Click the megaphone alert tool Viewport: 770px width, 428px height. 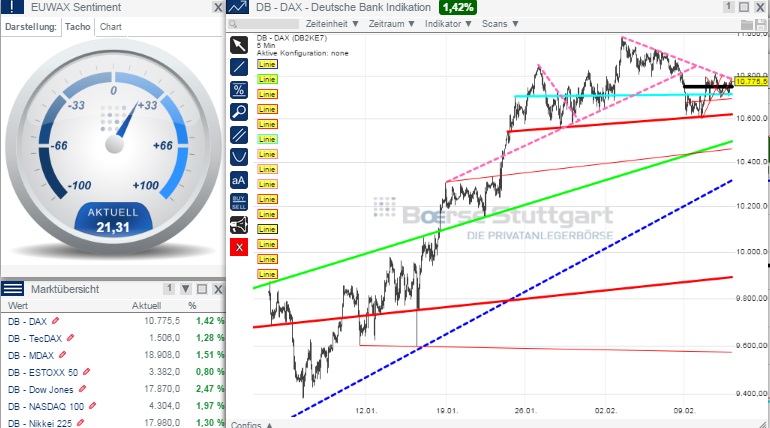coord(239,225)
